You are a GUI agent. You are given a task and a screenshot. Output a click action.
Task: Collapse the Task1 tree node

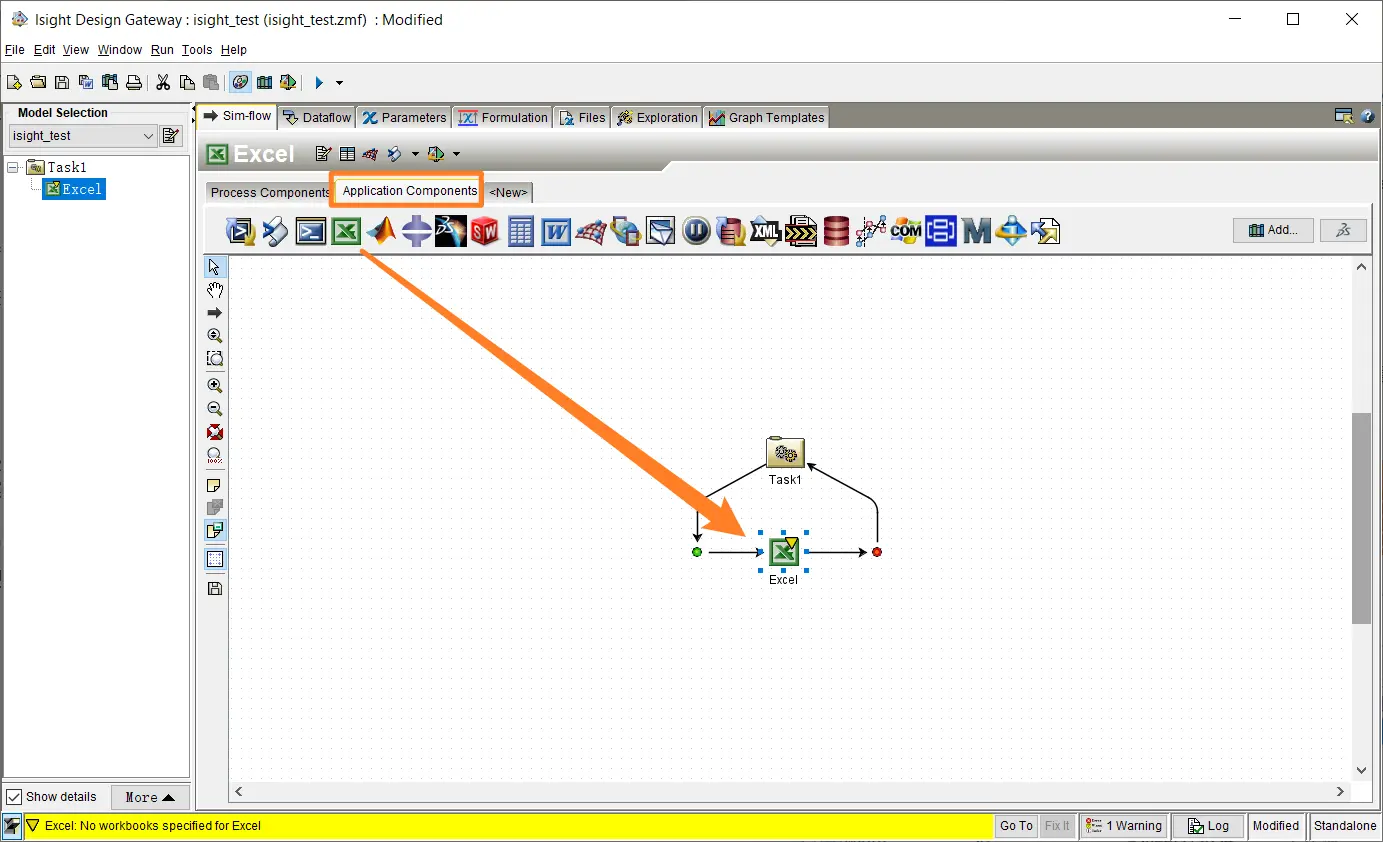[14, 167]
